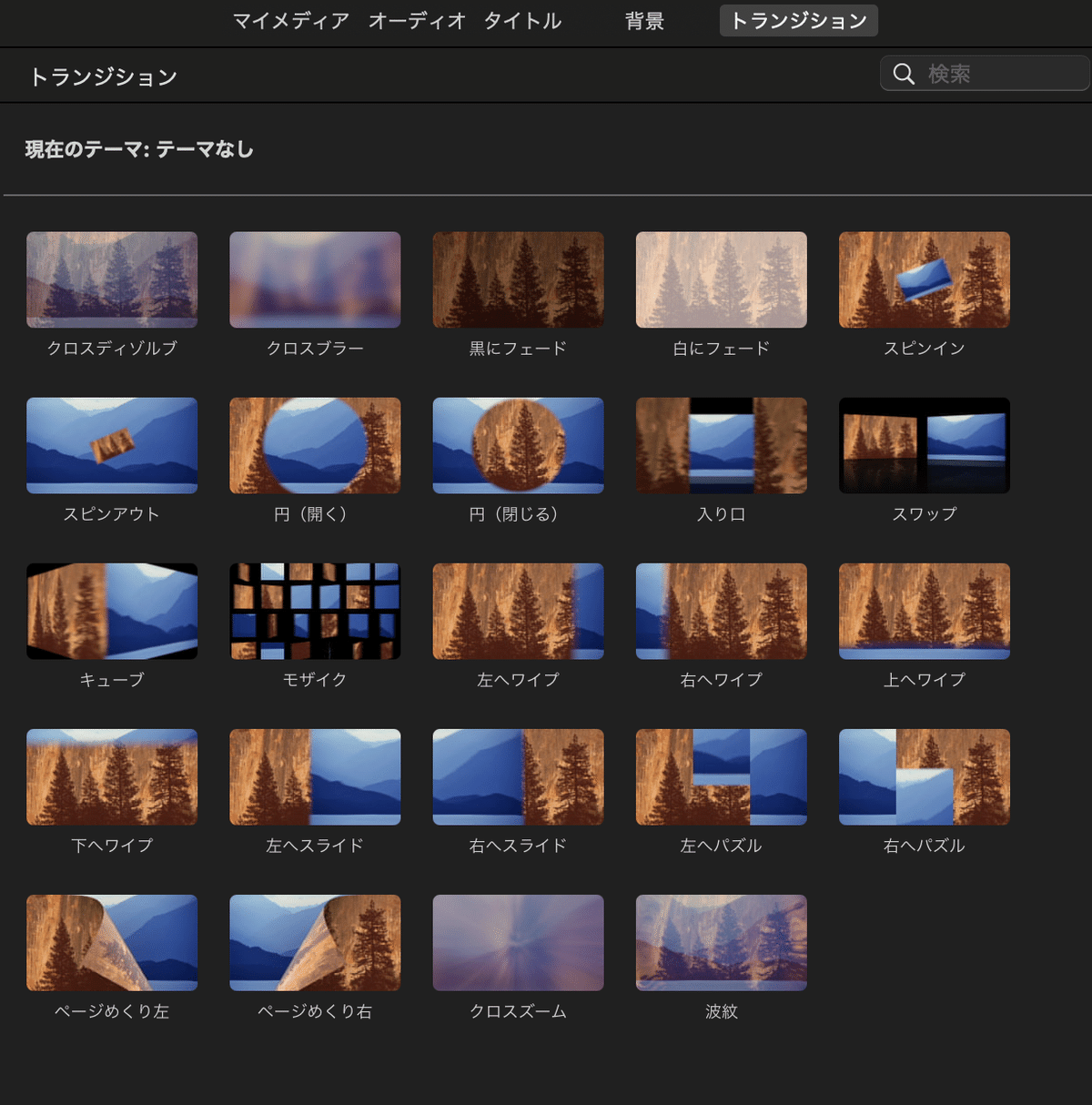Select the クロスズーム transition thumbnail

pos(518,942)
